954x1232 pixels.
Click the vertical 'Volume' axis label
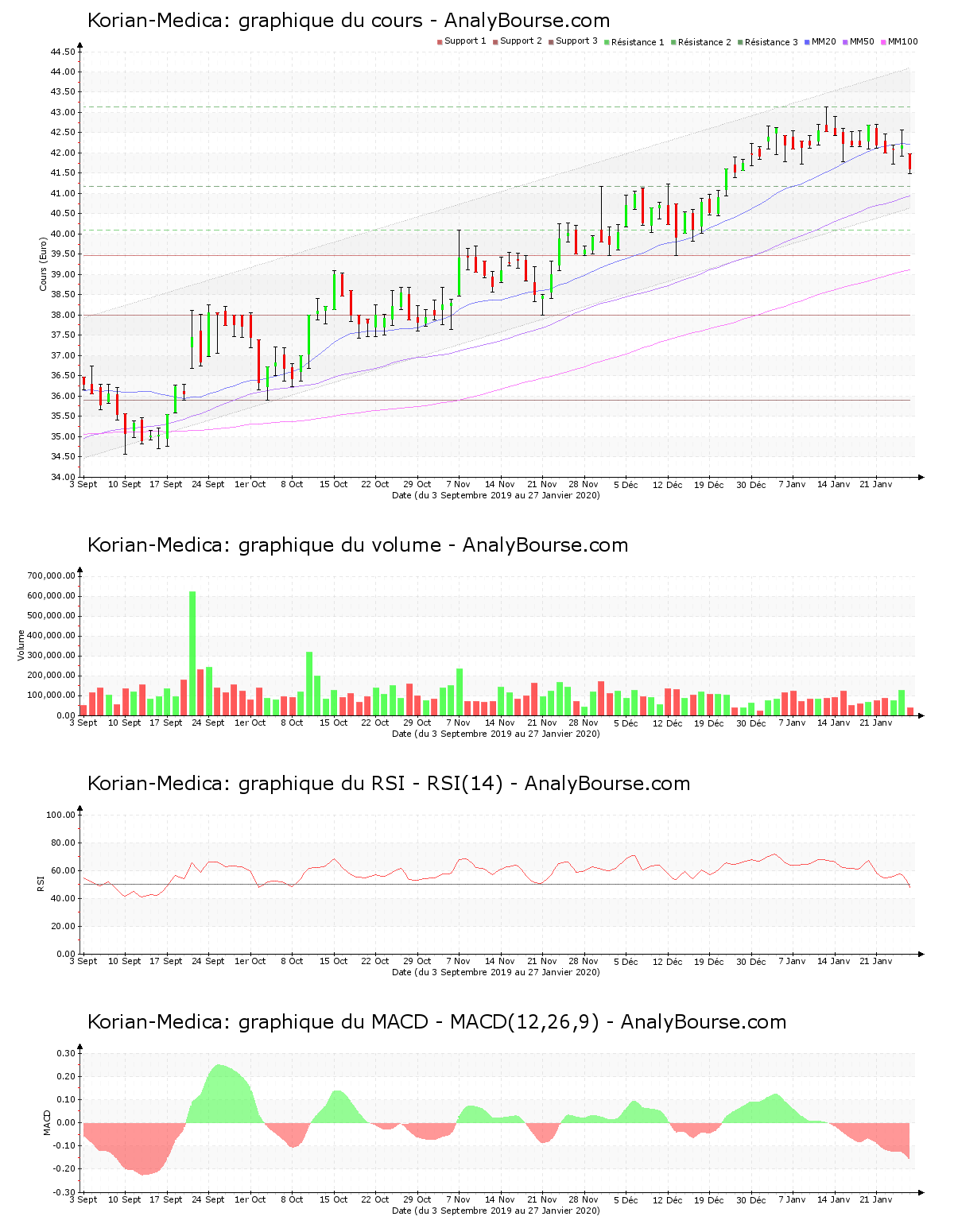21,645
